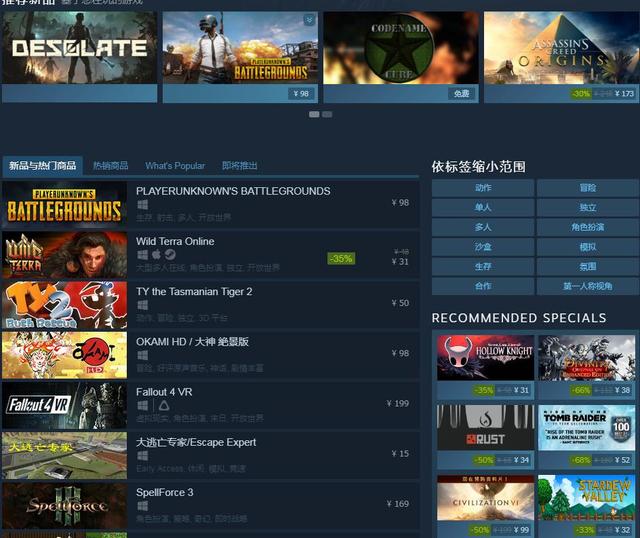
Task: Click Windows icon under TY the Tasmanian Tiger 2
Action: [142, 305]
